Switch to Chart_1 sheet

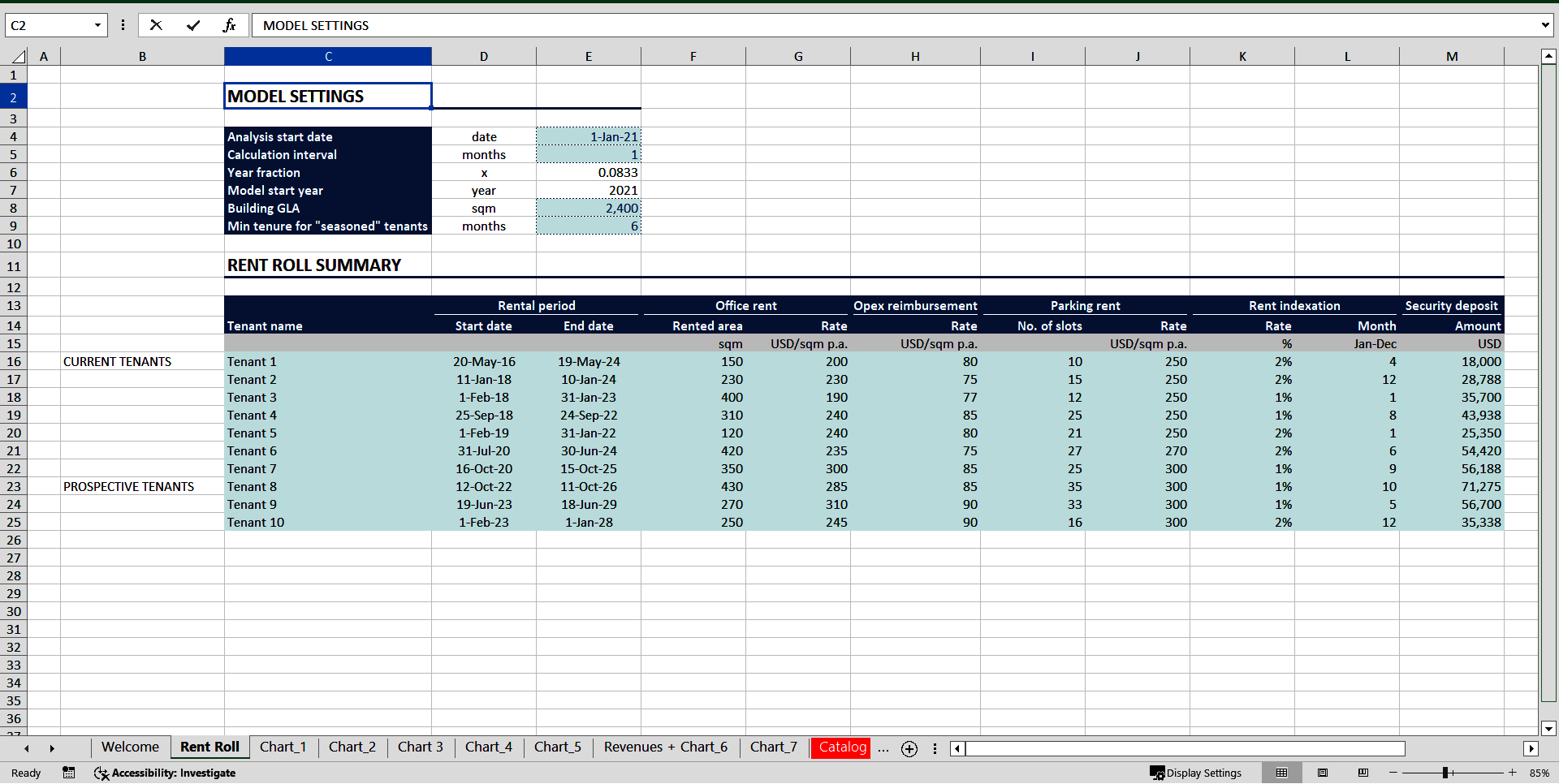tap(283, 747)
